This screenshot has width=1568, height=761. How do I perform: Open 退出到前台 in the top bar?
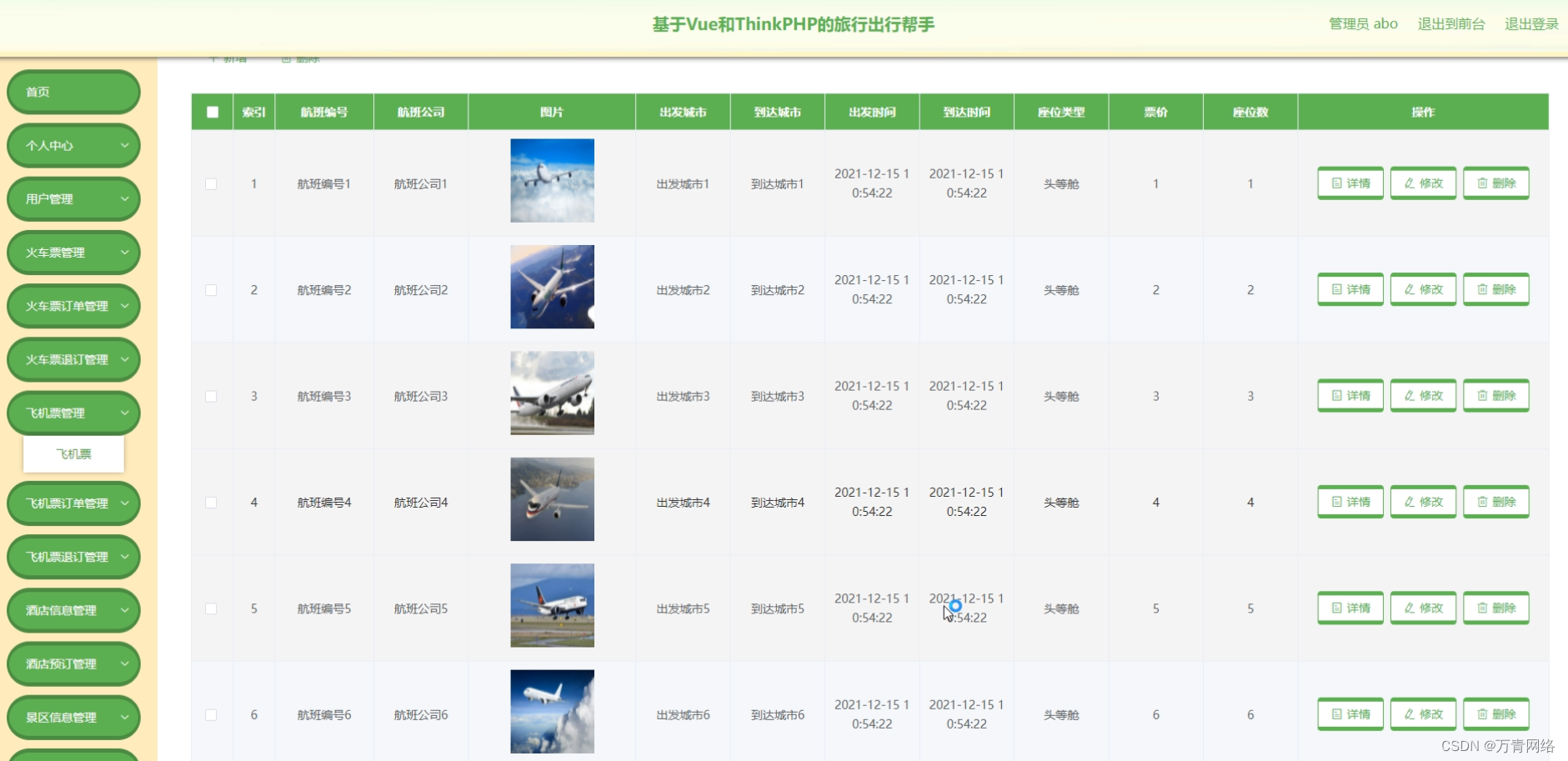click(x=1450, y=24)
